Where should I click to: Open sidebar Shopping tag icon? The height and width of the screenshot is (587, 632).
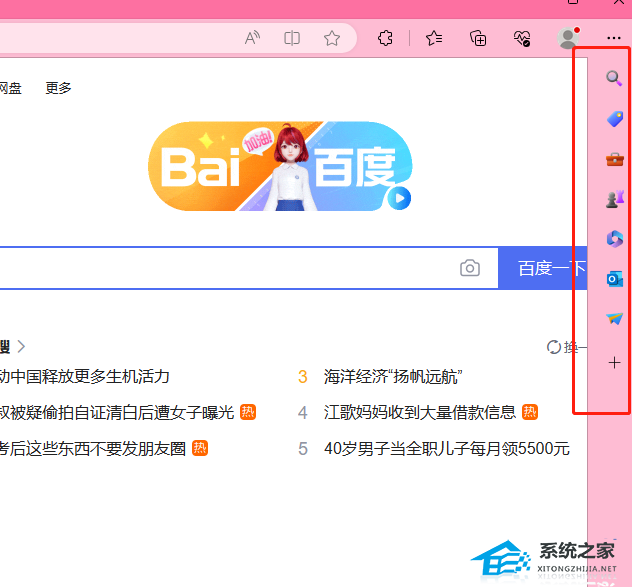coord(615,119)
